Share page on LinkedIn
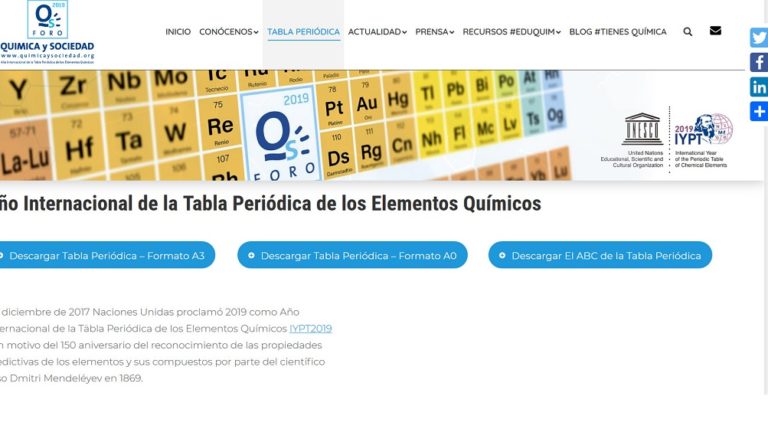This screenshot has width=768, height=432. coord(758,87)
